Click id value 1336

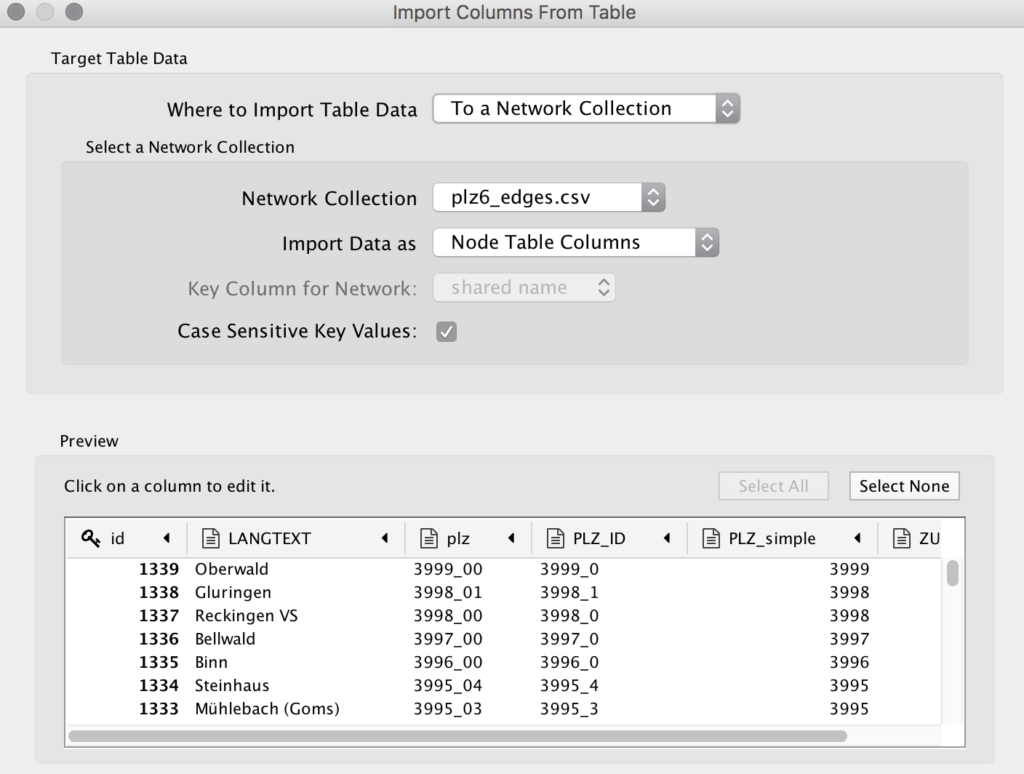(x=159, y=639)
